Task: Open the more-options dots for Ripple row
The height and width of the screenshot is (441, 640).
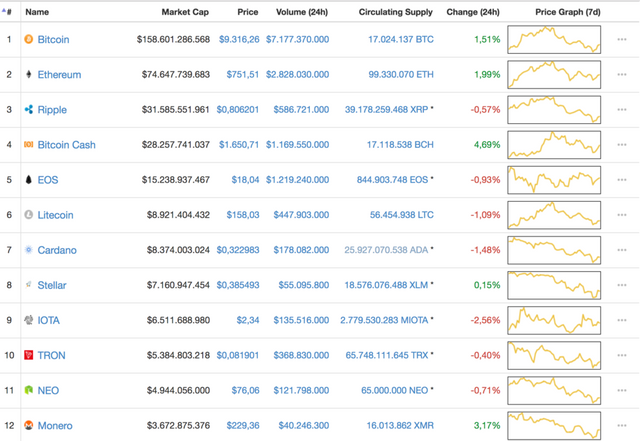Action: (x=622, y=109)
